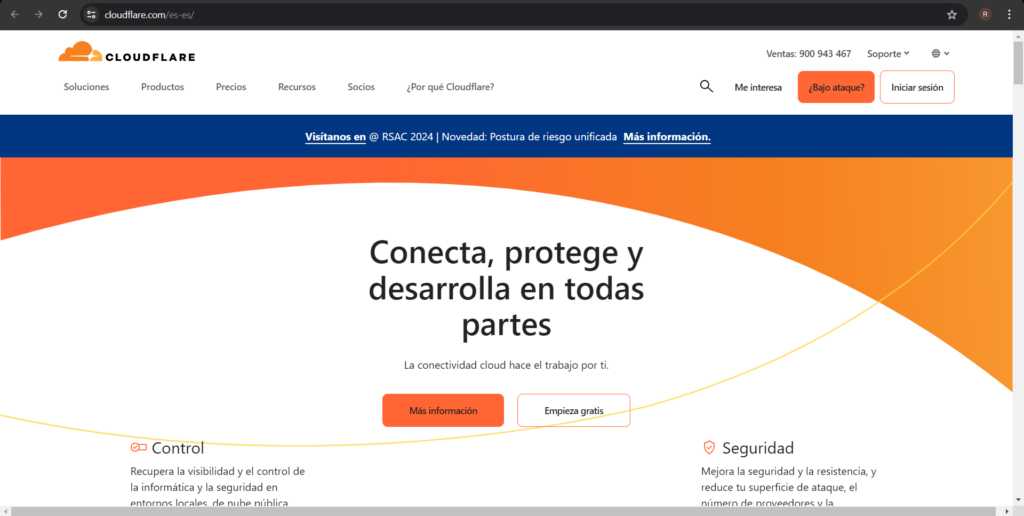
Task: Click the Seguridad shield icon
Action: click(x=709, y=447)
